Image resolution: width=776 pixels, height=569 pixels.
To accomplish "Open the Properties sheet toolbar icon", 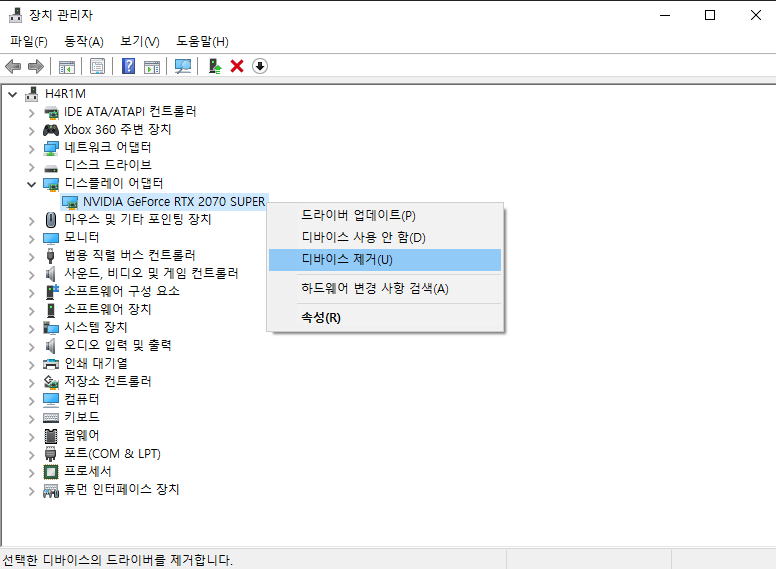I will [97, 66].
